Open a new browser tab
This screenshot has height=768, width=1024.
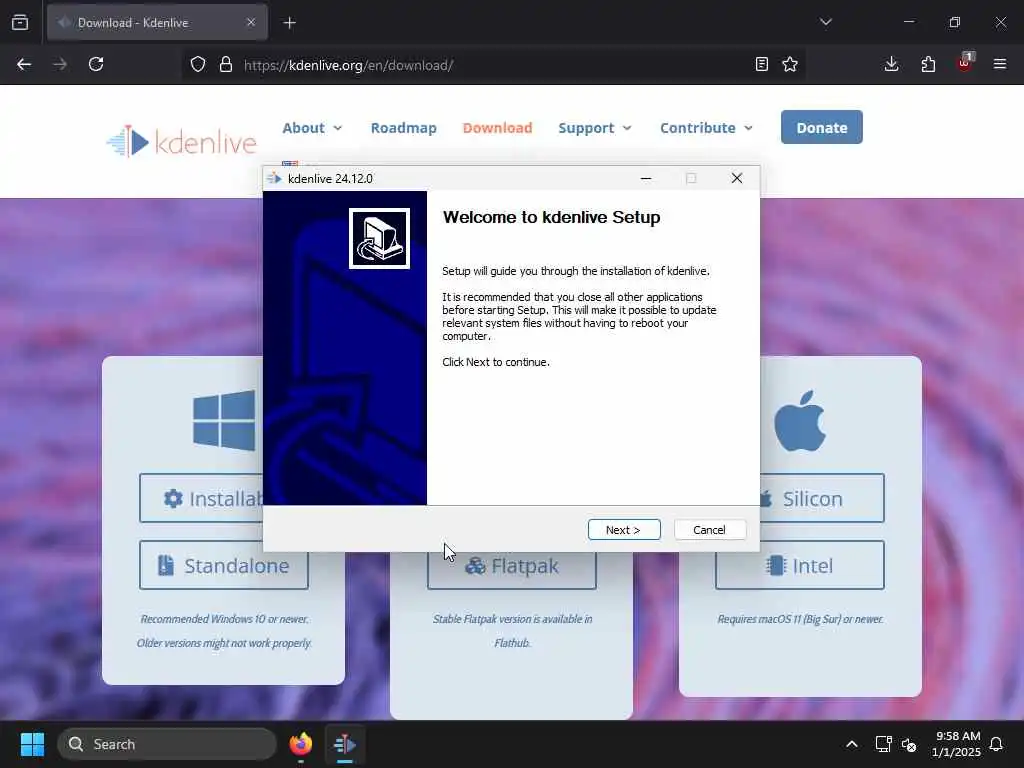tap(289, 23)
